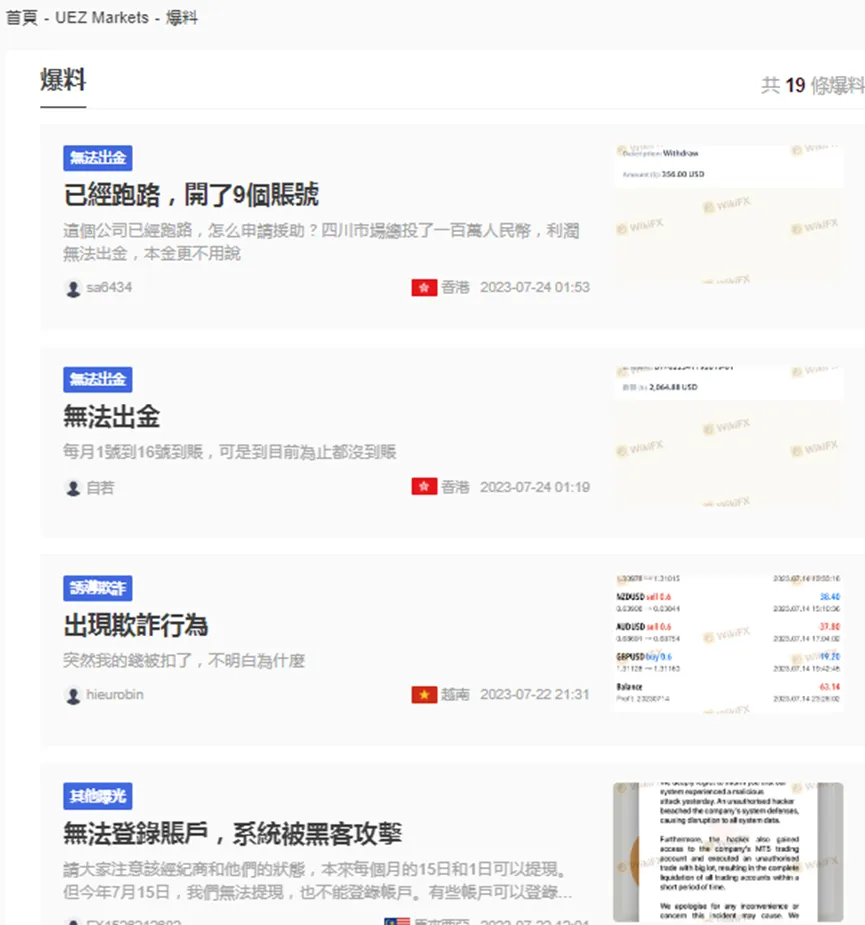
Task: Click user avatar icon beside hieurobin
Action: coord(73,696)
